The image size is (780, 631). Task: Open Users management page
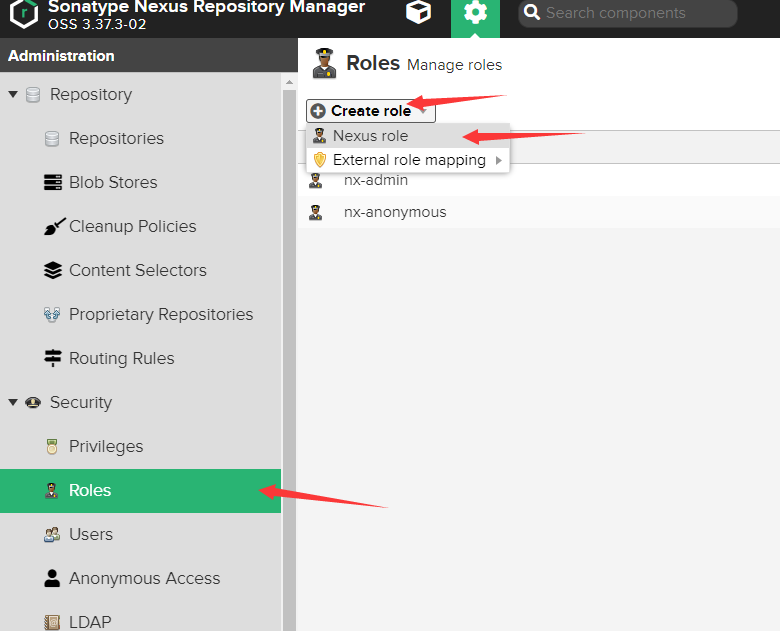pyautogui.click(x=91, y=534)
